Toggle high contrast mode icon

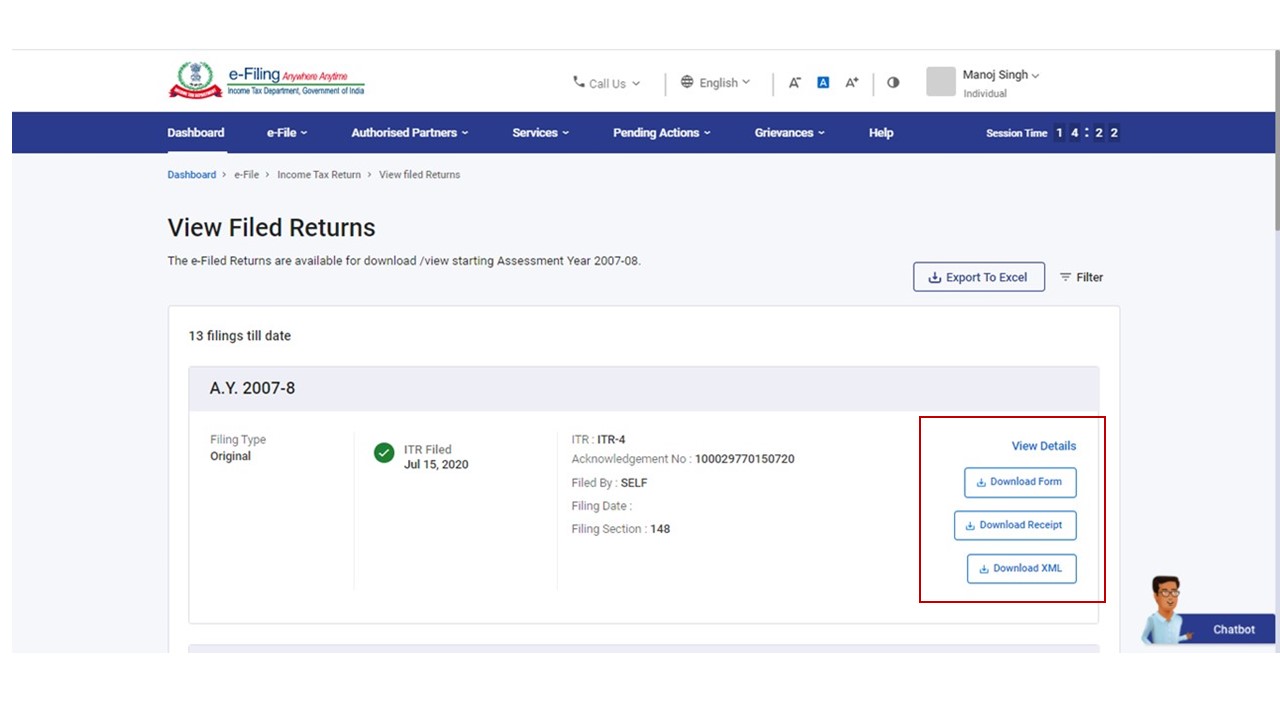coord(893,83)
